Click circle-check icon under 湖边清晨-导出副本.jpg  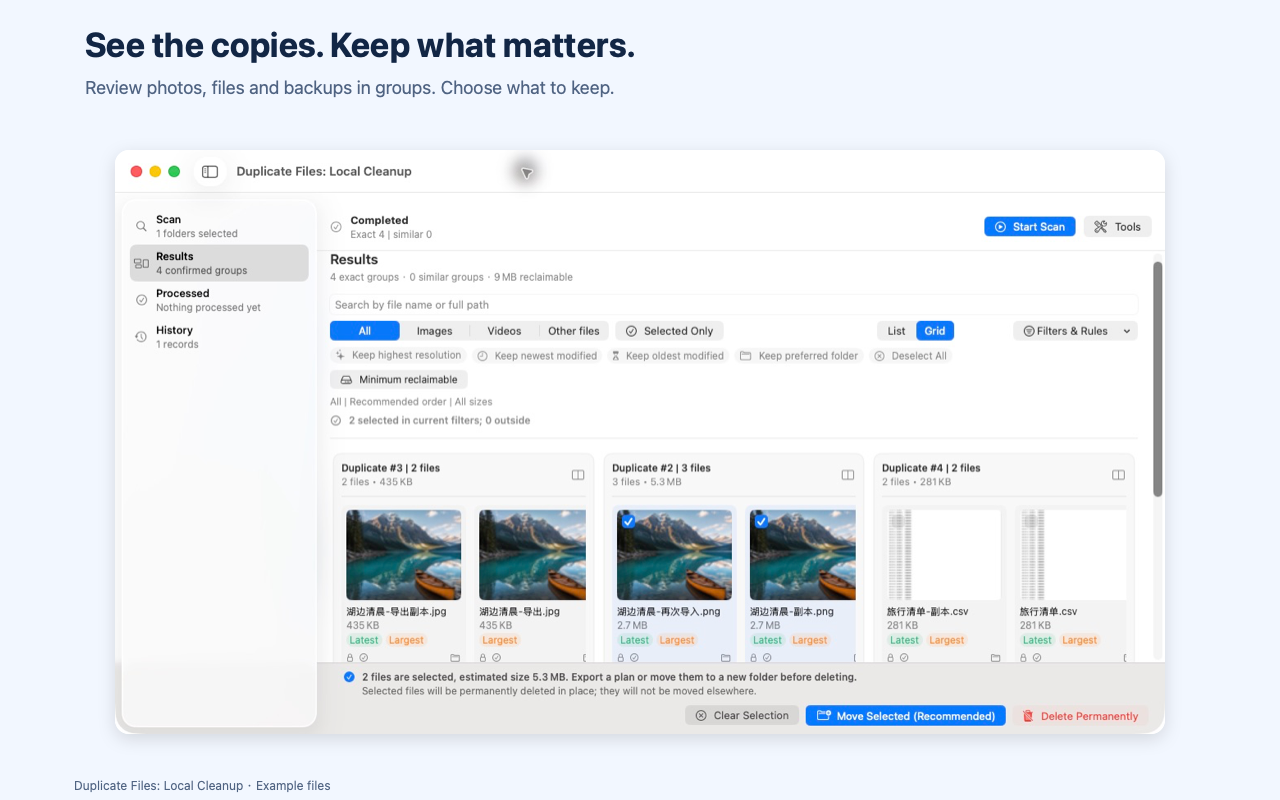click(x=364, y=658)
